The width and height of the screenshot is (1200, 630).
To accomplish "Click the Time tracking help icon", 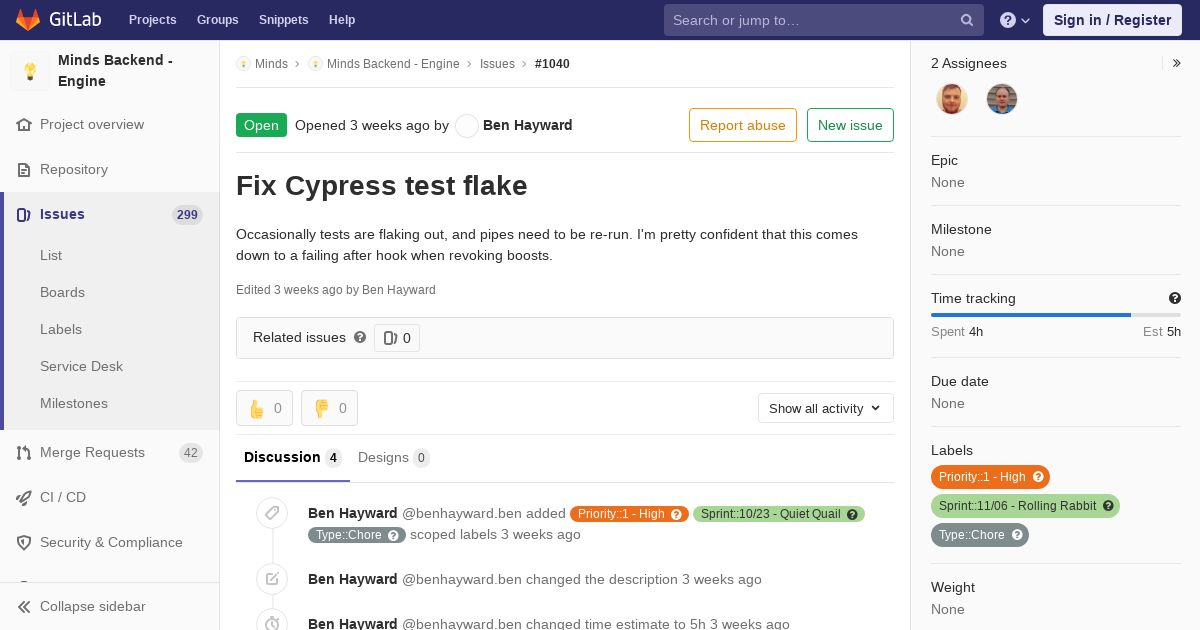I will tap(1175, 298).
